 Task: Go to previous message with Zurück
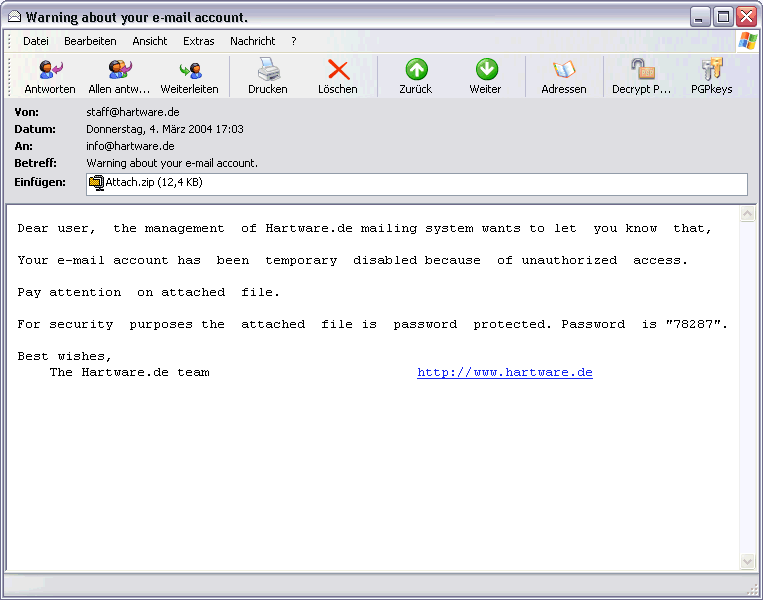coord(416,76)
